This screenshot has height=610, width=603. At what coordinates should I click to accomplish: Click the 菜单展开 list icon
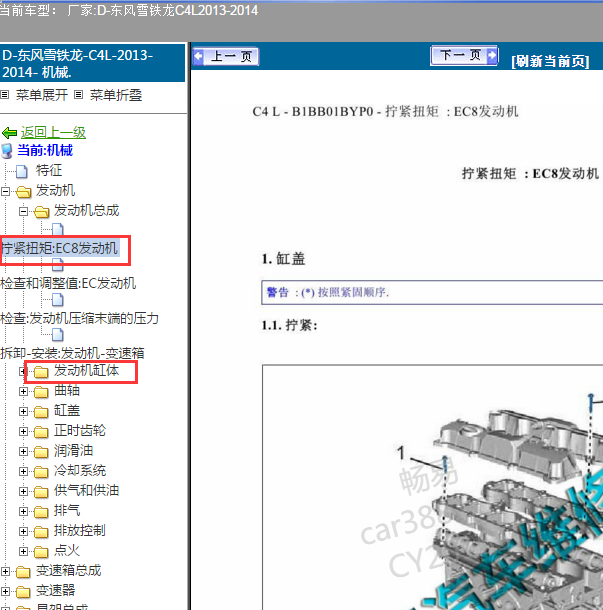[x=5, y=95]
